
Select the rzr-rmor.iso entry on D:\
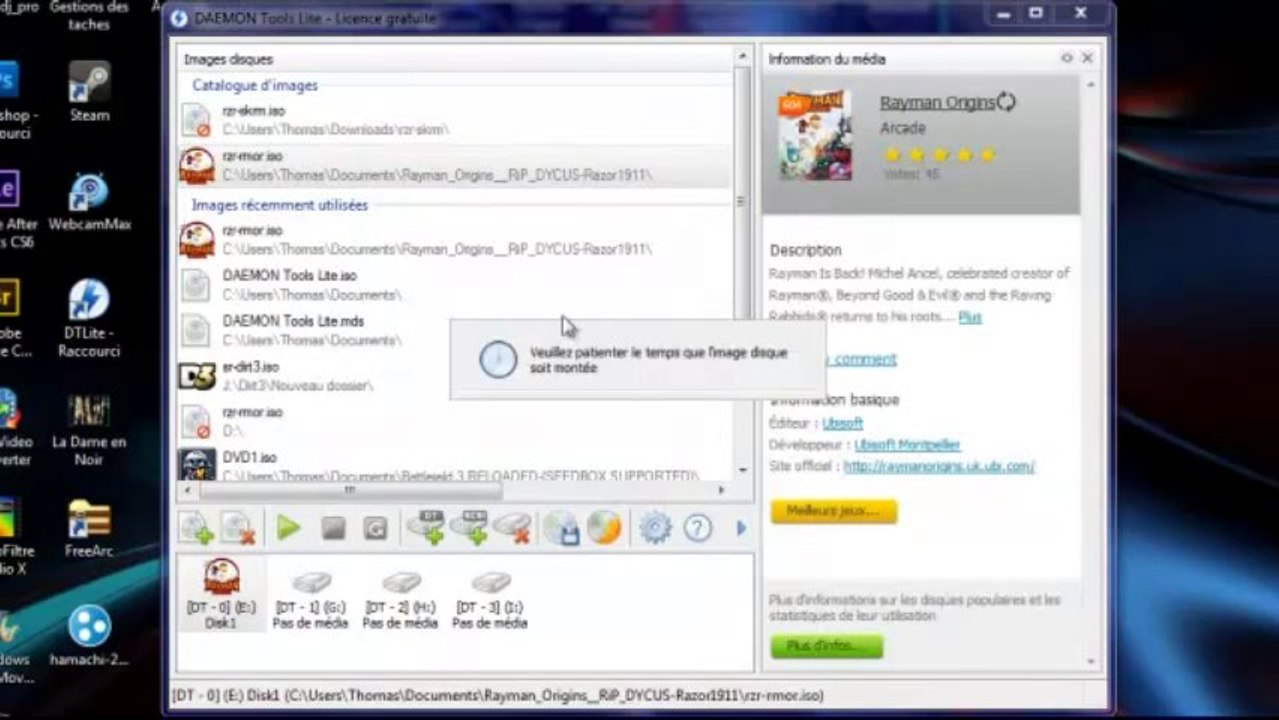coord(455,422)
